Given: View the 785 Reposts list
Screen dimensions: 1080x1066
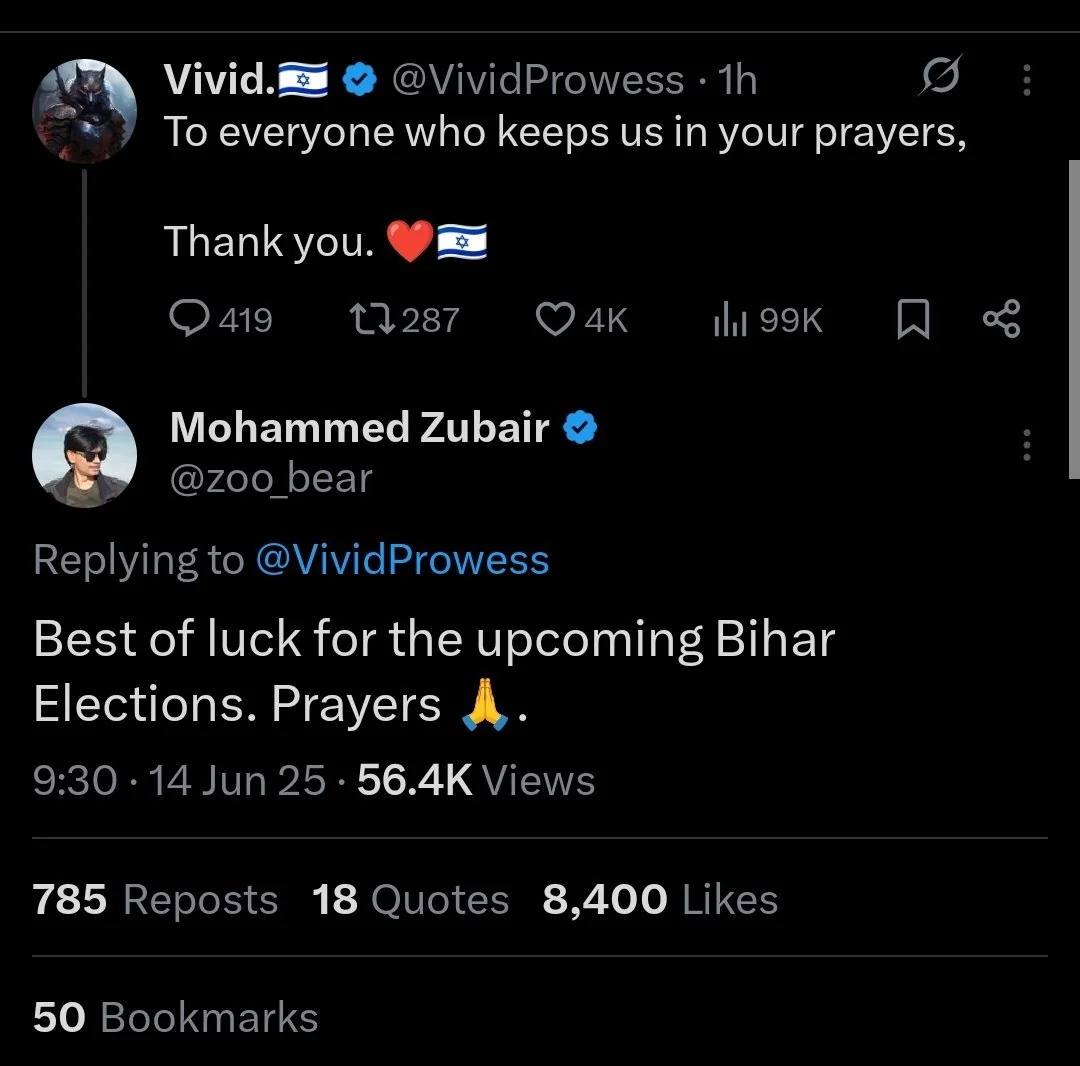Looking at the screenshot, I should [x=155, y=899].
